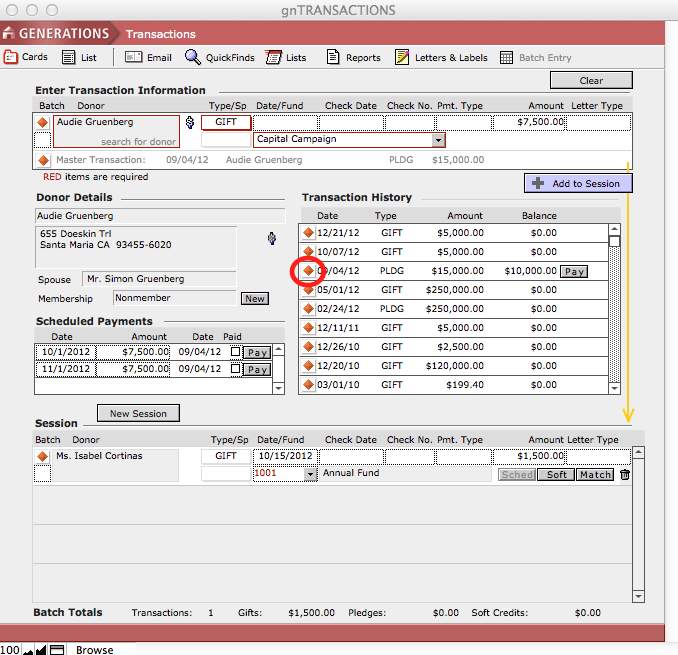Check Paid box for 11/1/2012 payment
Image resolution: width=678 pixels, height=655 pixels.
[x=236, y=369]
